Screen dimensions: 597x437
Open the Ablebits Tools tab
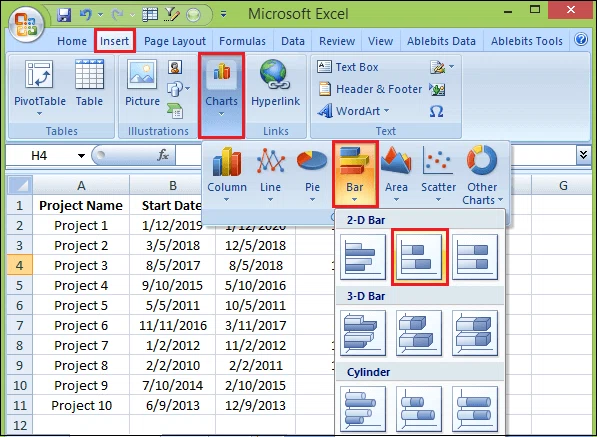tap(527, 41)
